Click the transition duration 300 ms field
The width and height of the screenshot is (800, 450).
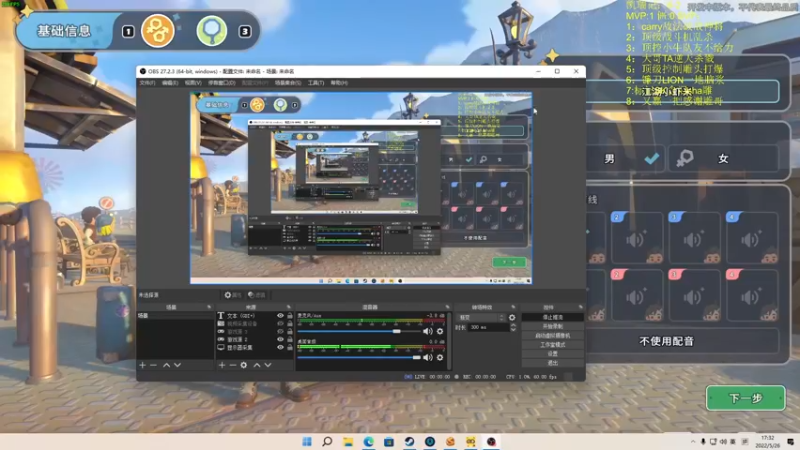point(488,328)
